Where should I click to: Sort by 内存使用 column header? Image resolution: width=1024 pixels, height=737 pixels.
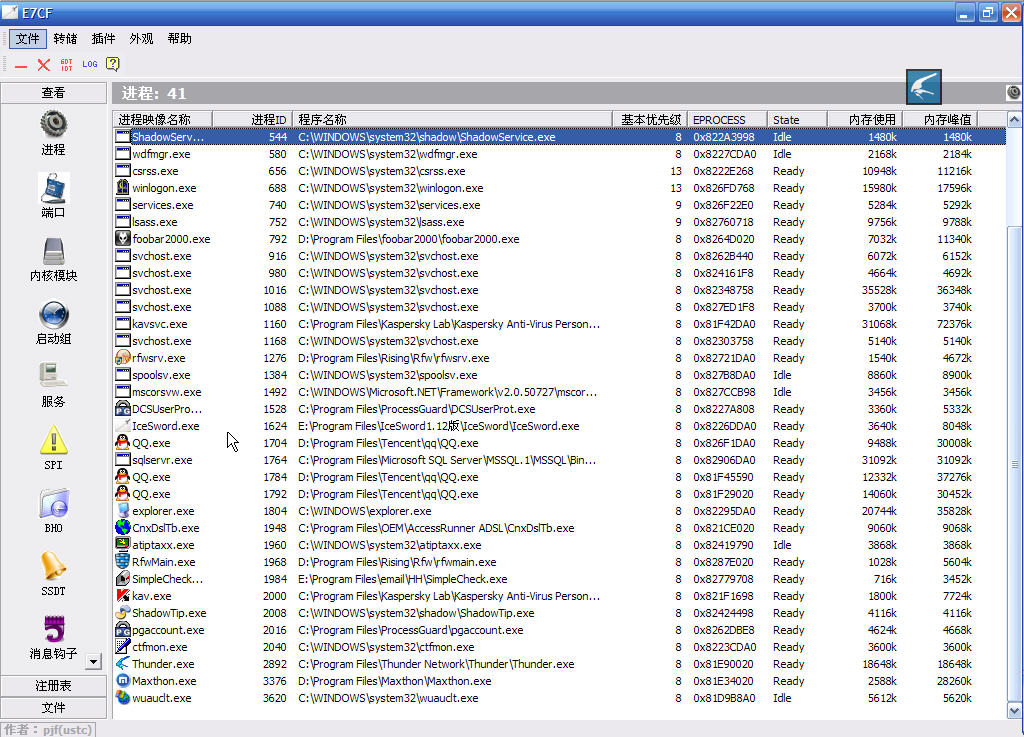pyautogui.click(x=865, y=119)
